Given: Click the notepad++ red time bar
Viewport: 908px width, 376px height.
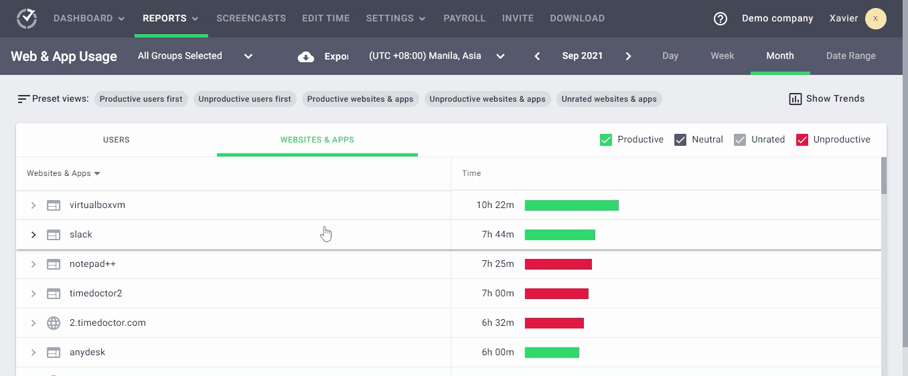Looking at the screenshot, I should coord(558,264).
